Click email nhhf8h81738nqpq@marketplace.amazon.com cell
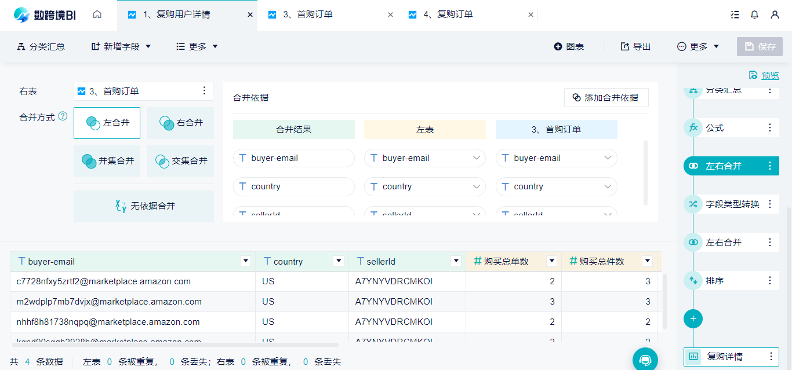Screen dimensions: 792x370 132,322
